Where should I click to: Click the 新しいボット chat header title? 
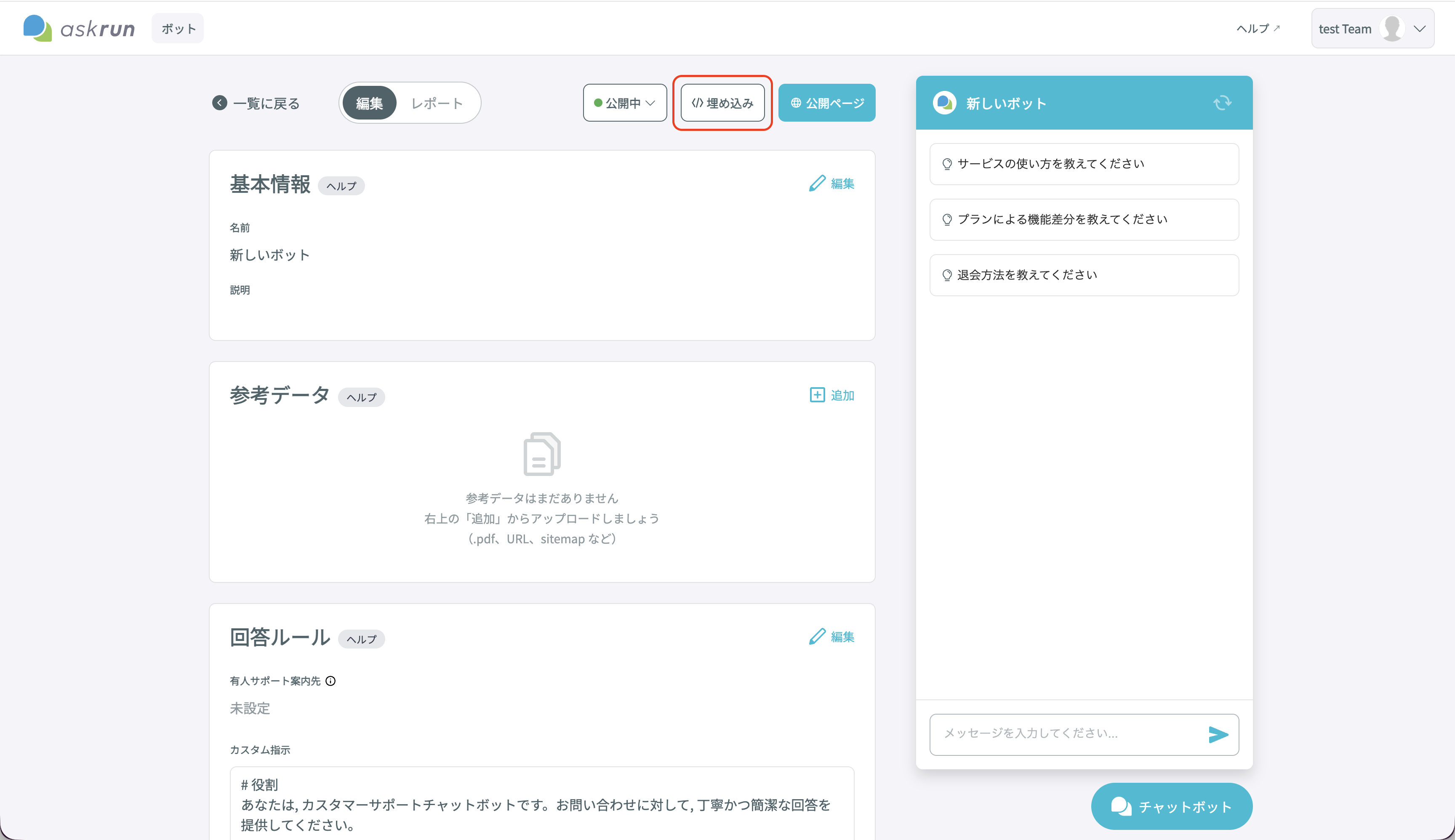pos(1006,103)
